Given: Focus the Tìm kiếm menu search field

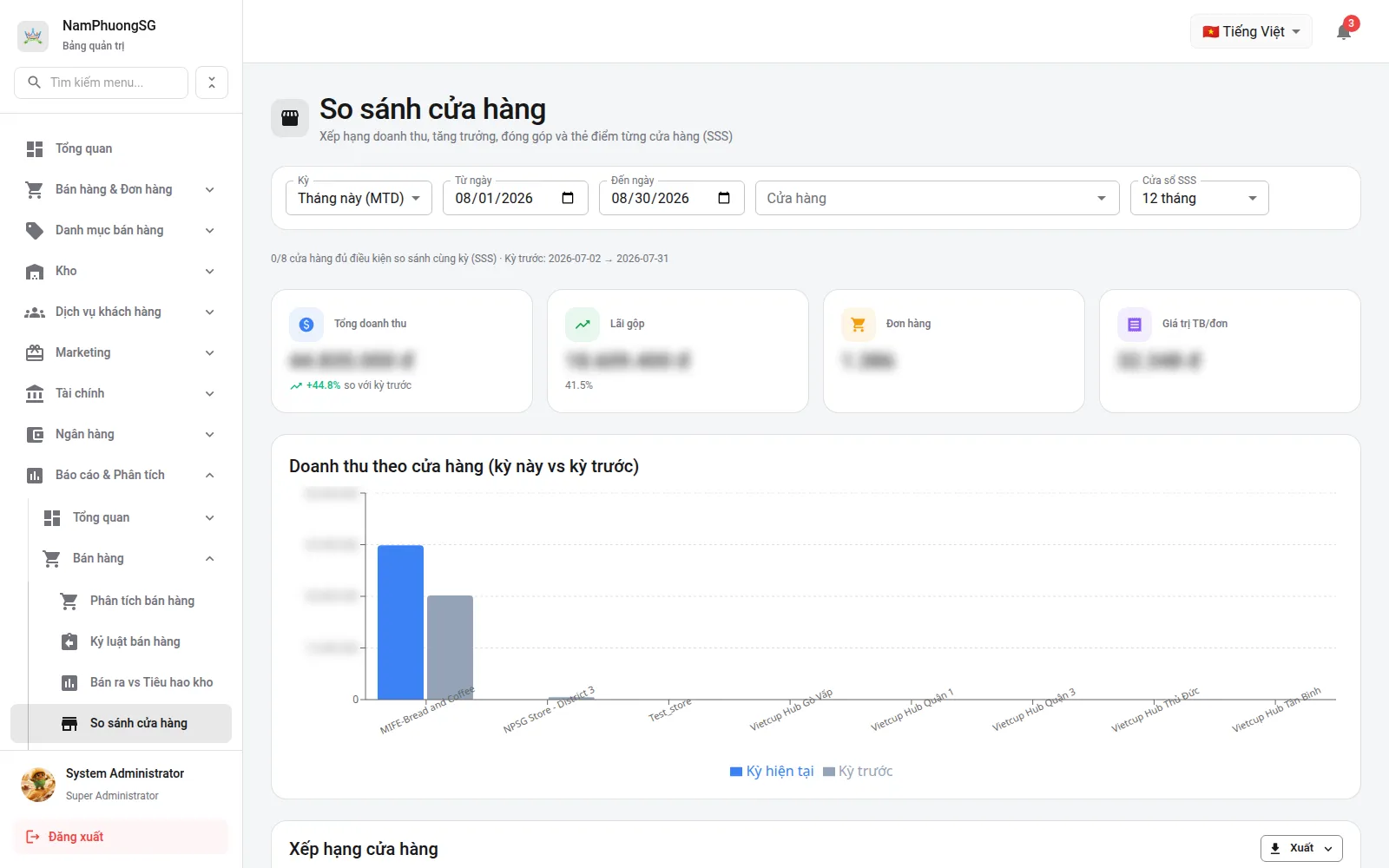Looking at the screenshot, I should pos(102,82).
